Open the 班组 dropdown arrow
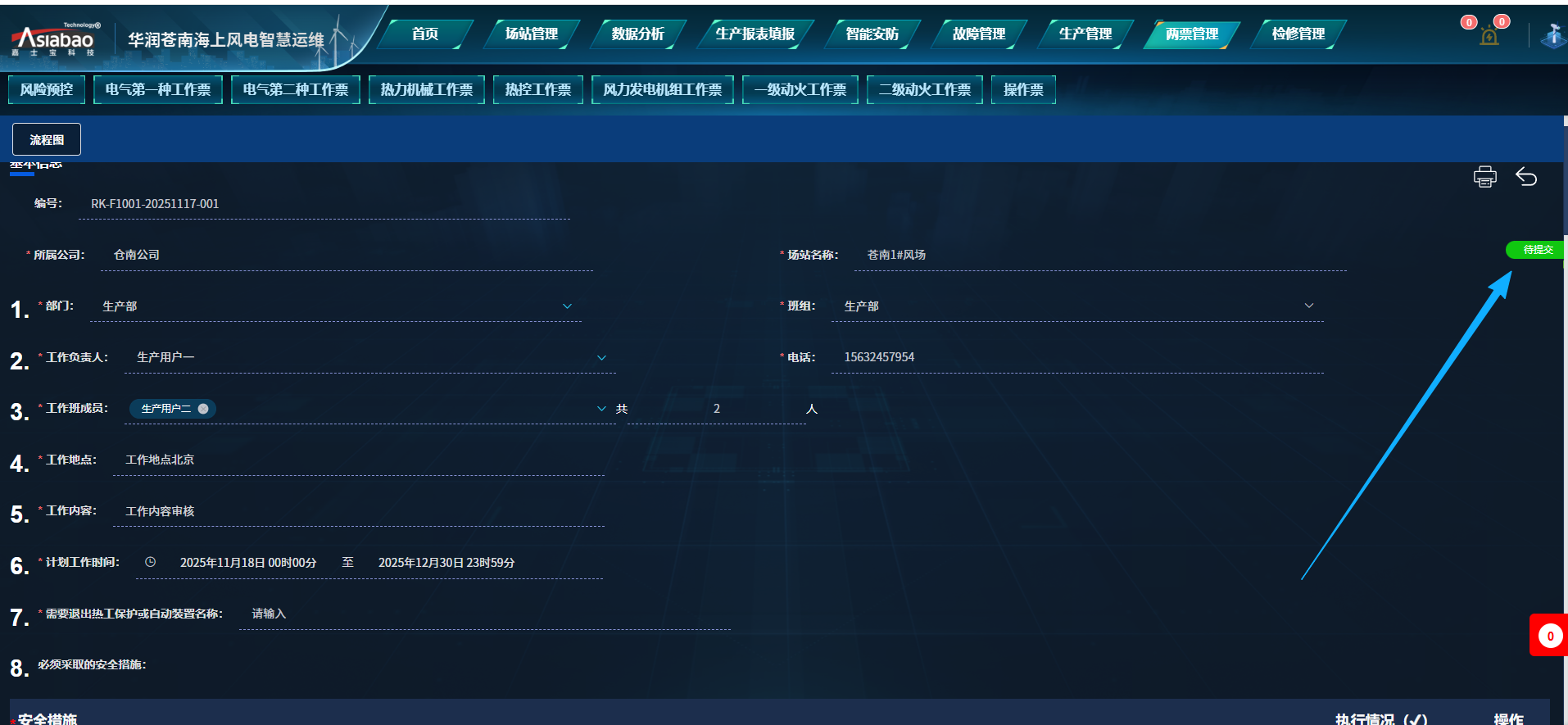This screenshot has width=1568, height=725. pyautogui.click(x=1308, y=306)
